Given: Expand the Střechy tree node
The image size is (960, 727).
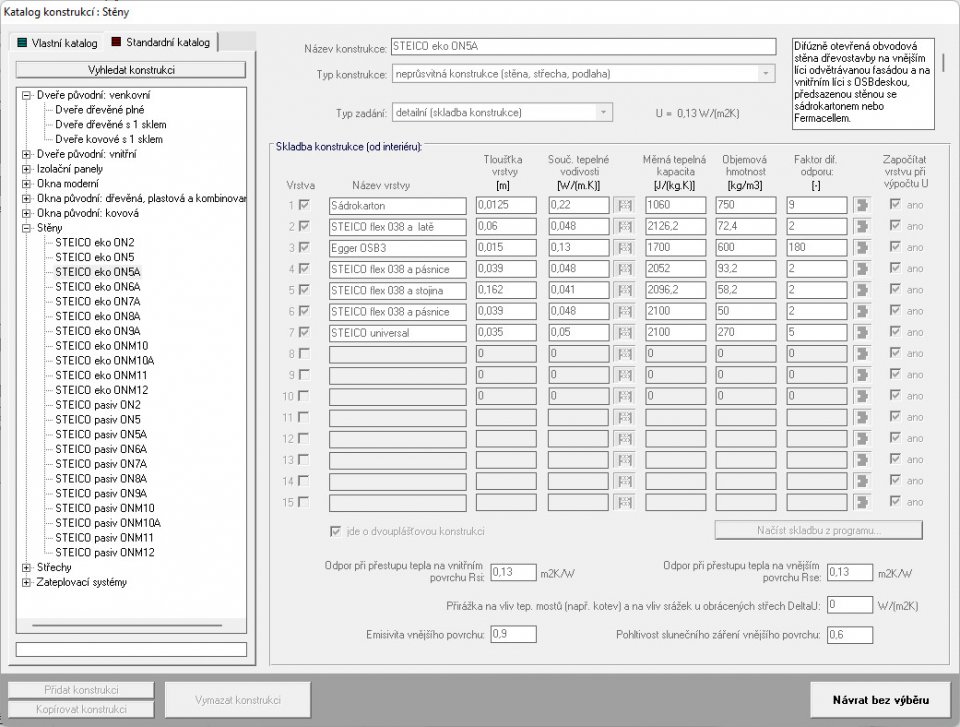Looking at the screenshot, I should point(26,567).
